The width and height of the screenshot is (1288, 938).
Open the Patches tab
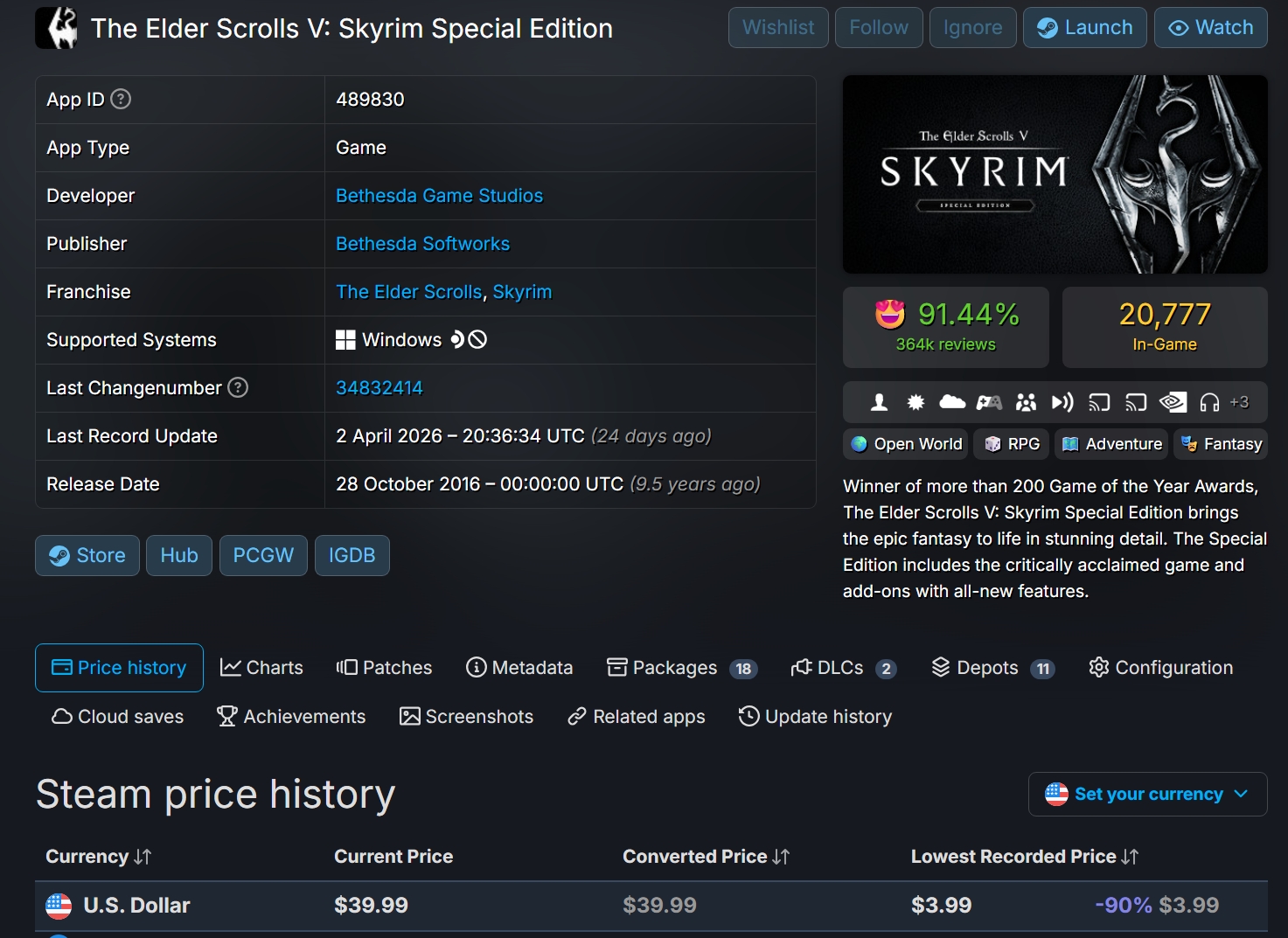384,668
